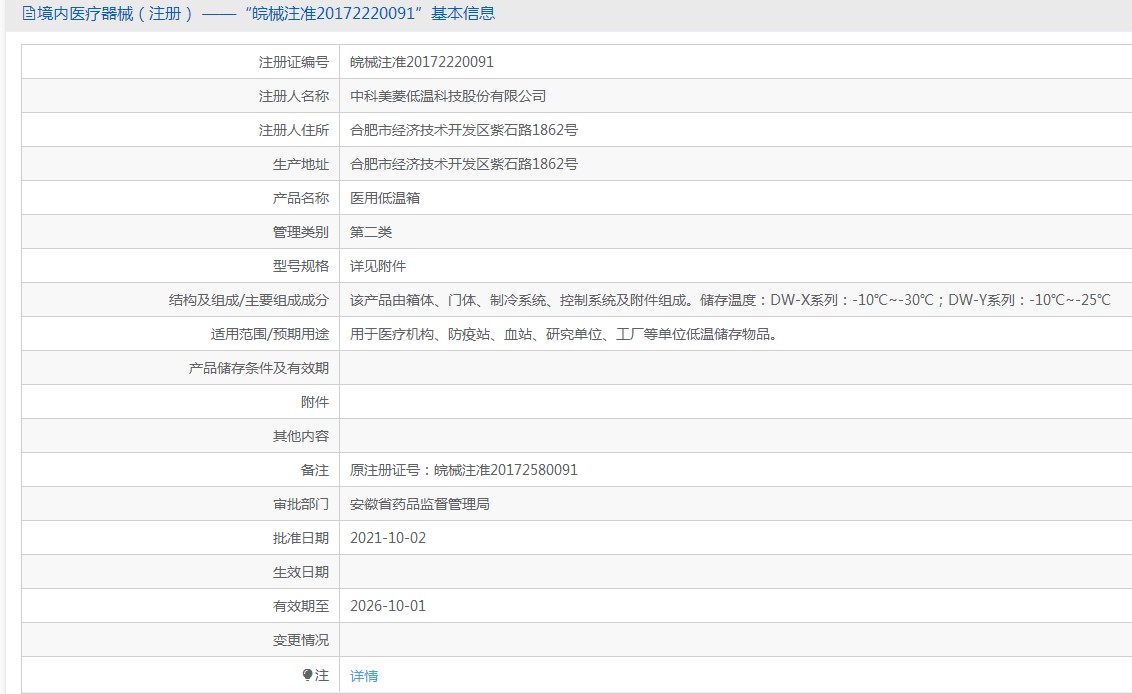Select 第二类 management class value
The width and height of the screenshot is (1132, 694).
[x=371, y=232]
